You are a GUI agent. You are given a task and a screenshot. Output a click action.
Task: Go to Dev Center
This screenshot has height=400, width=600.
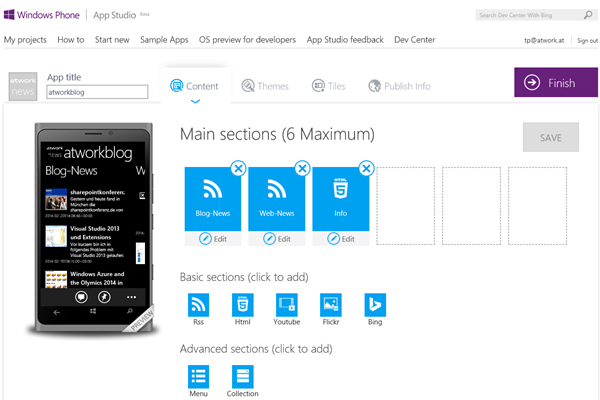[415, 40]
